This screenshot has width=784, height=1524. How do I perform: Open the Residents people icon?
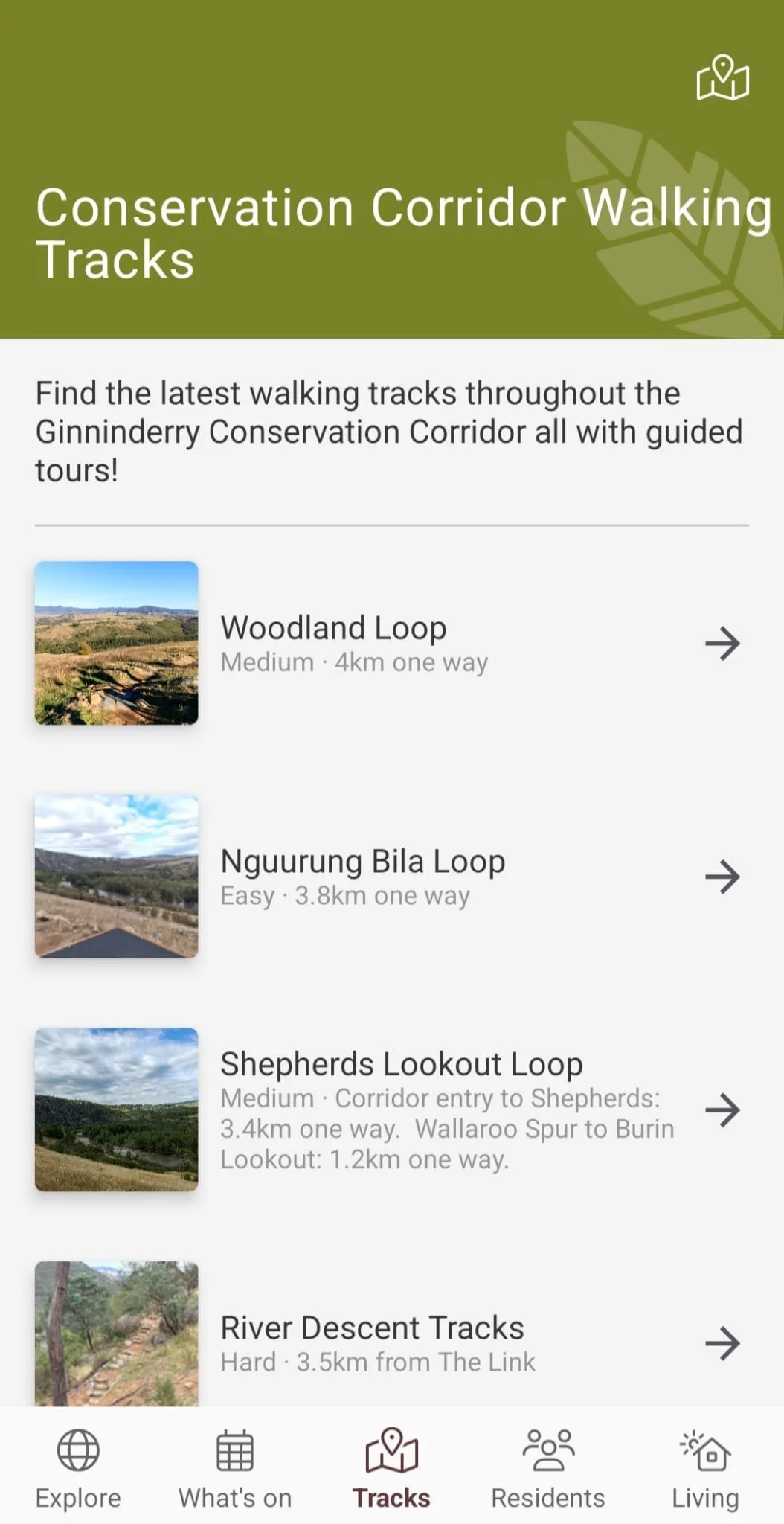(x=548, y=1450)
